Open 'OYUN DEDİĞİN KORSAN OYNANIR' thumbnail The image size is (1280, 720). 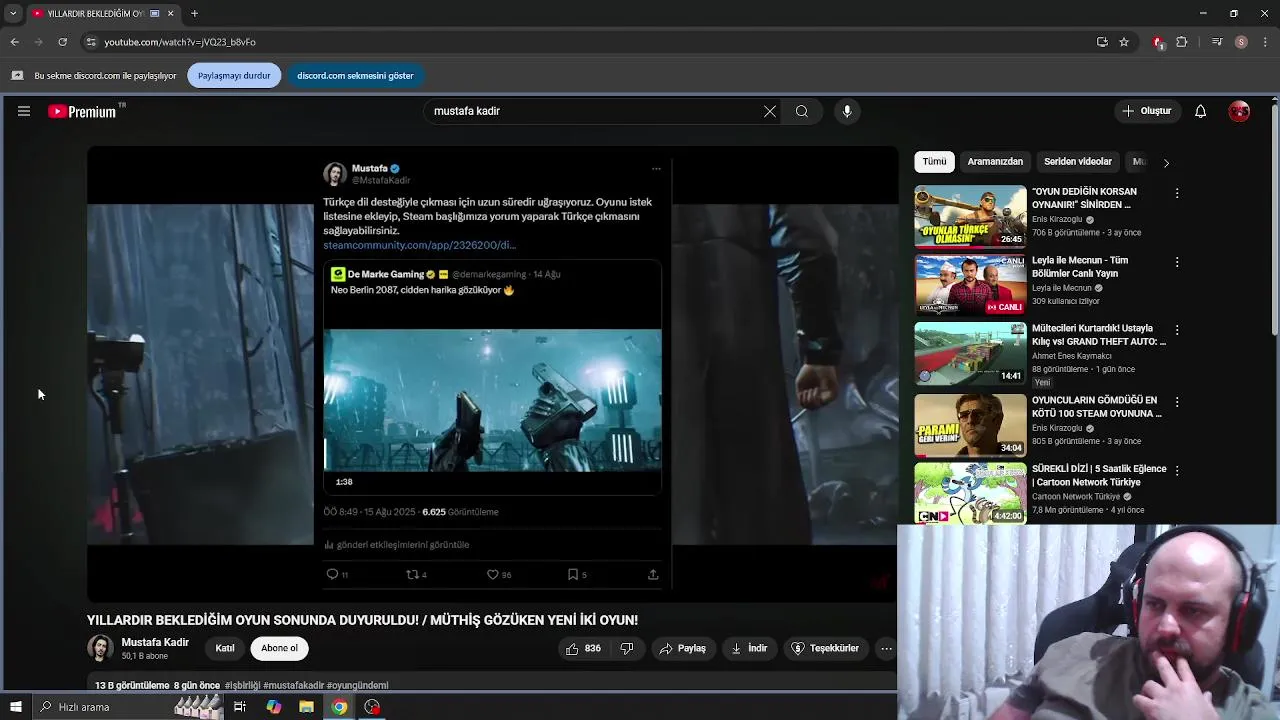(x=970, y=216)
